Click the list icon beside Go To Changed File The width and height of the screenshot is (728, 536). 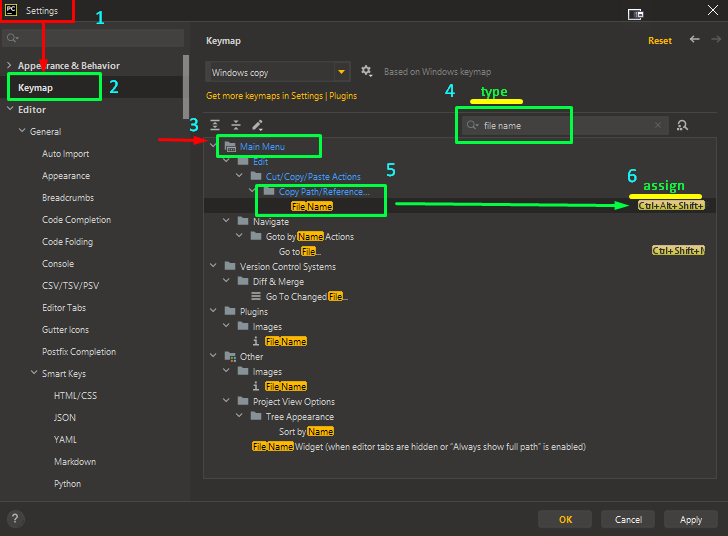tap(256, 296)
